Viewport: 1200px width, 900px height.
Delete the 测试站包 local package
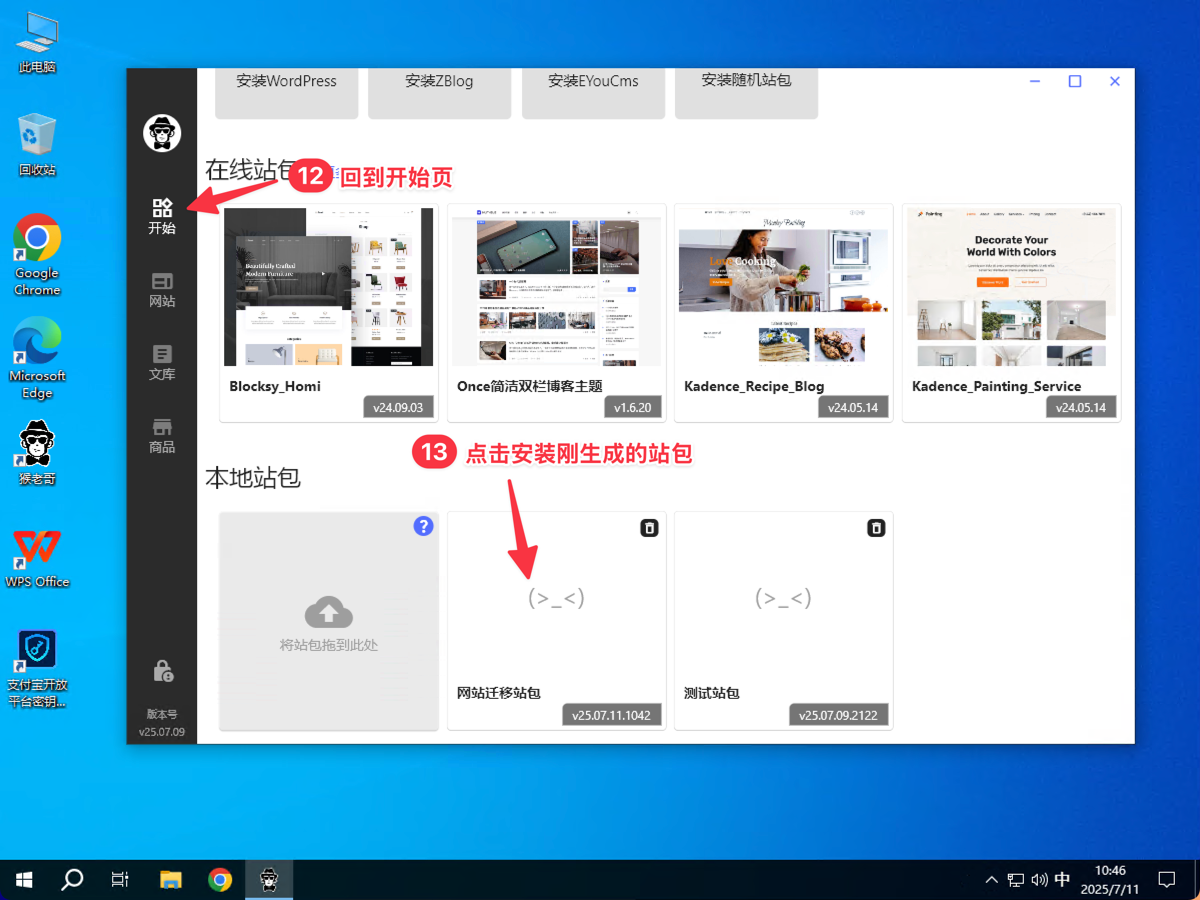coord(876,528)
